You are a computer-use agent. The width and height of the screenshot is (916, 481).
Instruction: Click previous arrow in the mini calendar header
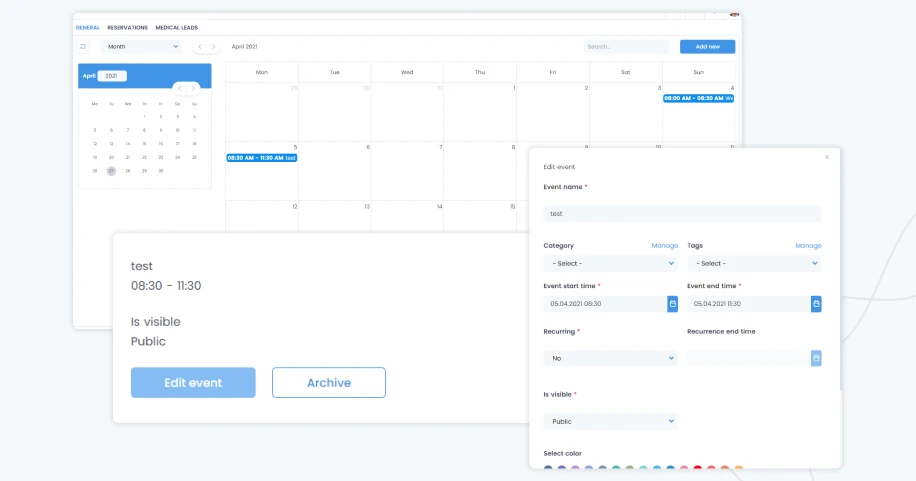tap(180, 88)
